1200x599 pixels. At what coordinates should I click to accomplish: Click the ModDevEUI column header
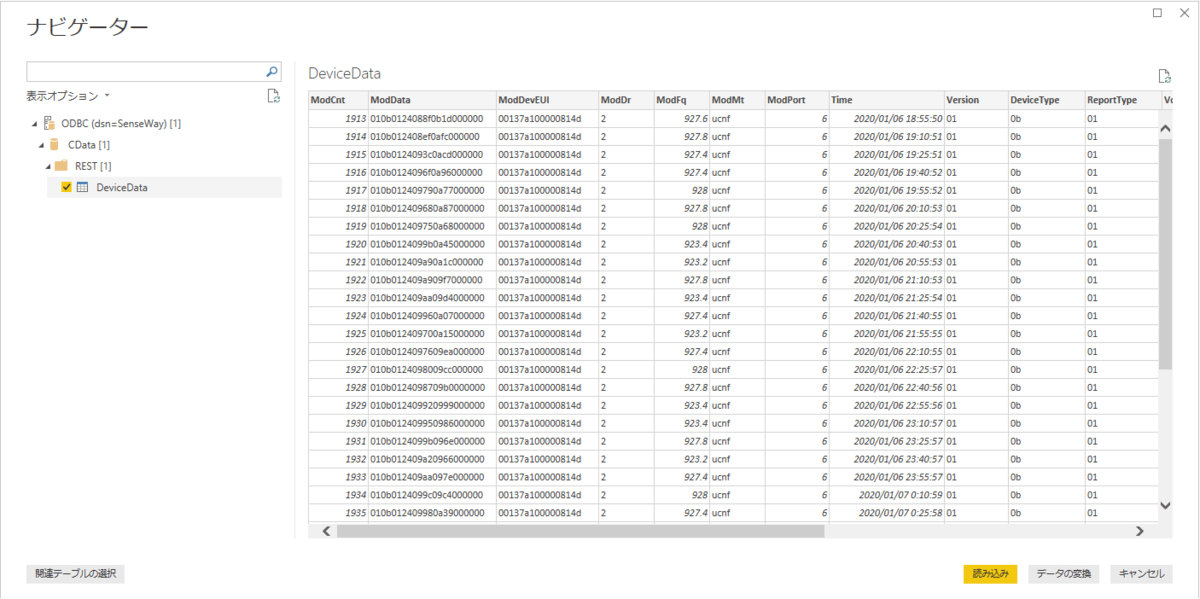[547, 100]
